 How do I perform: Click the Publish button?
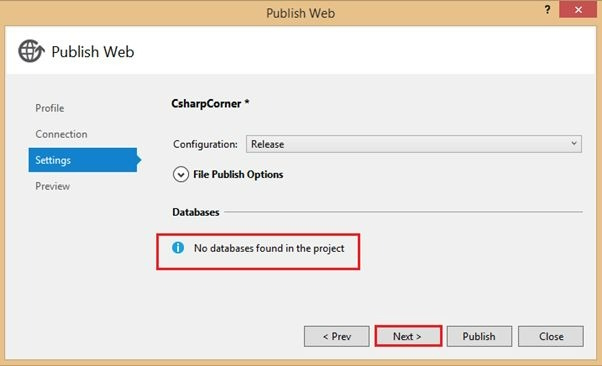pyautogui.click(x=479, y=336)
